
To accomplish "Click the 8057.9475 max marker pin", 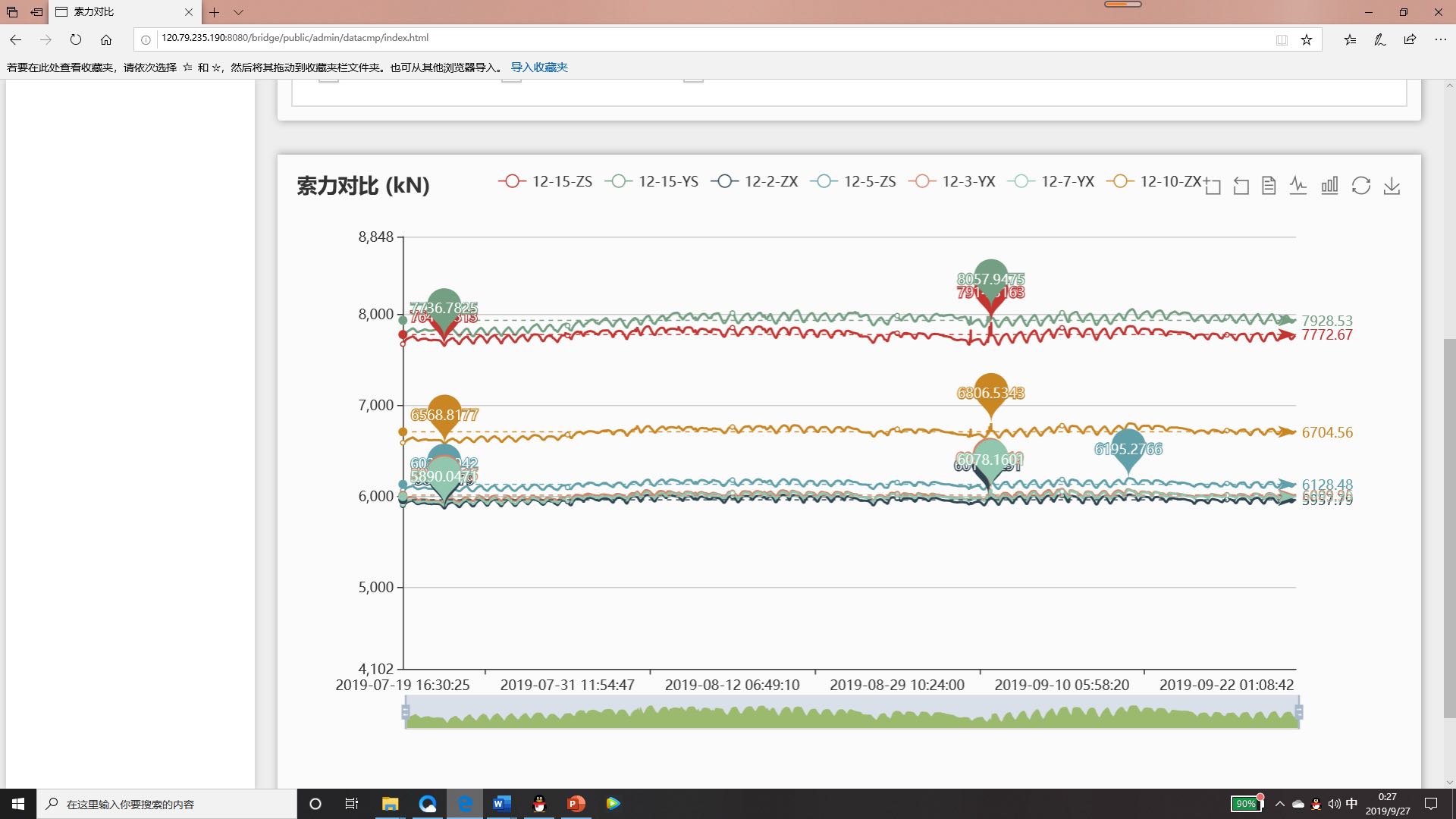I will click(x=990, y=278).
